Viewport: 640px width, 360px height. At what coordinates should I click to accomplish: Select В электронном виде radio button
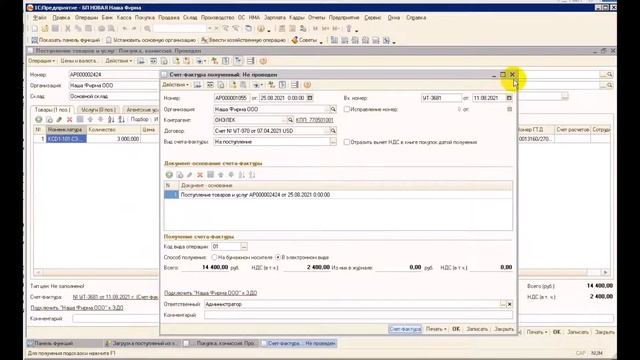(x=278, y=258)
